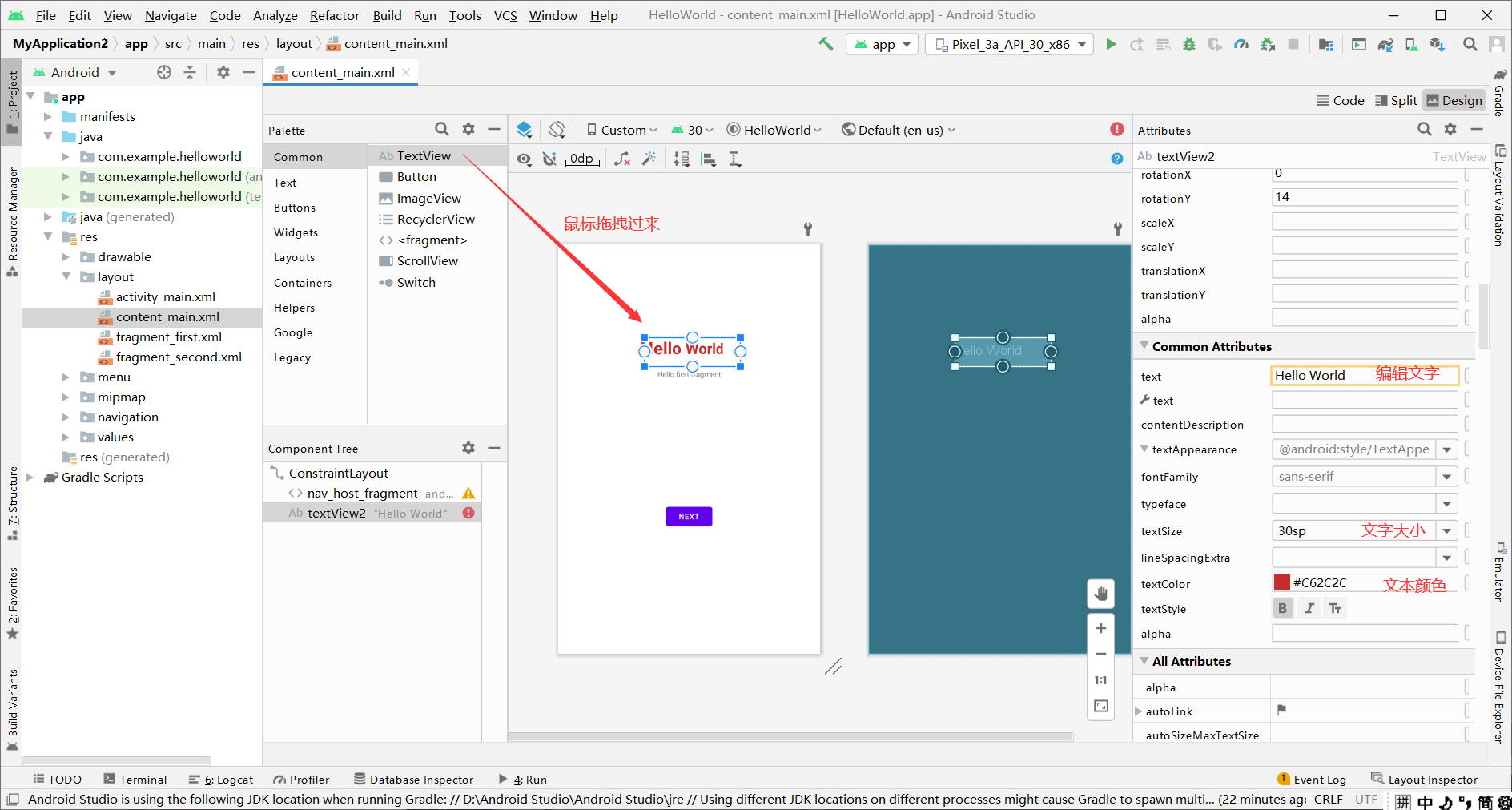Viewport: 1512px width, 810px height.
Task: Click the Guidelines icon in design toolbar
Action: pyautogui.click(x=735, y=159)
